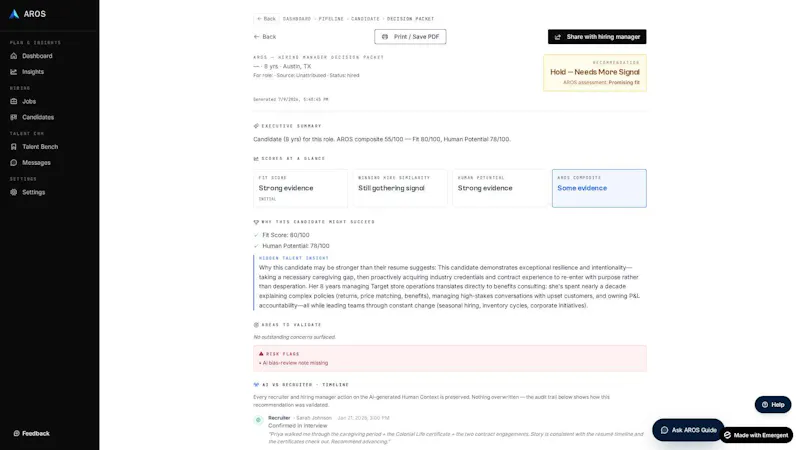
Task: Select the Winning Hire Similarity card
Action: [x=400, y=188]
